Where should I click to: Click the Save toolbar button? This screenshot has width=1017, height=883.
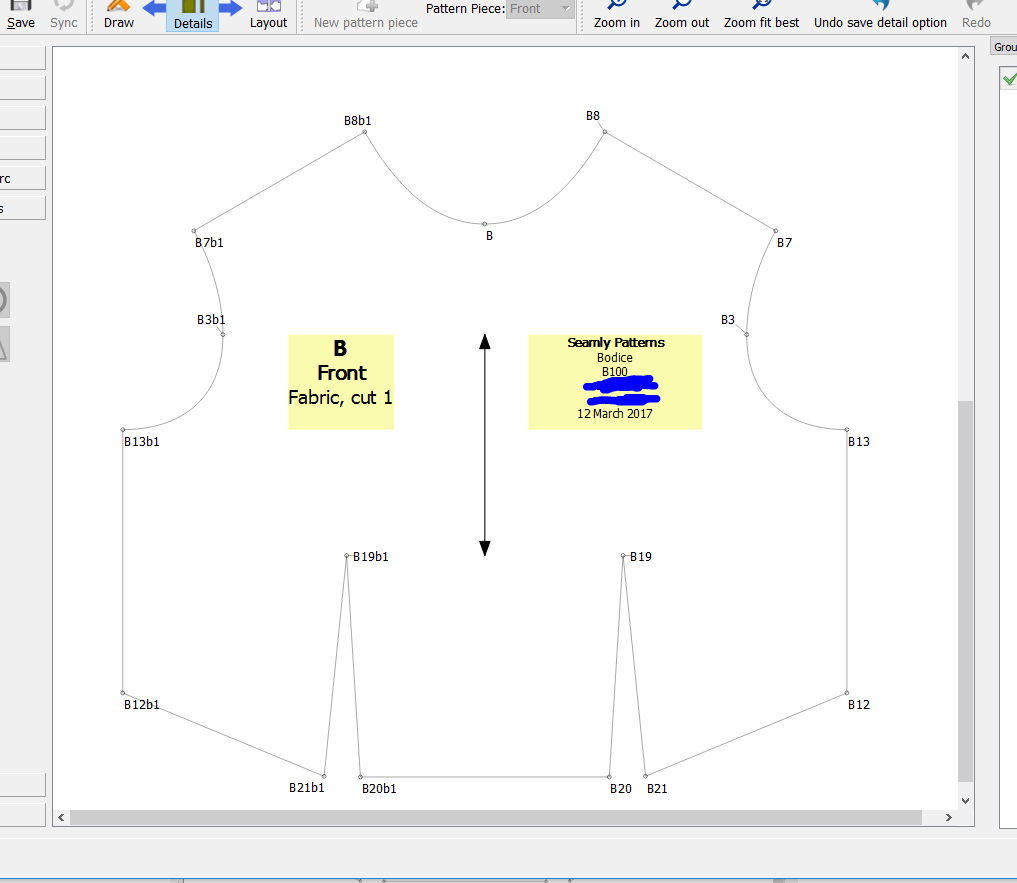click(20, 15)
